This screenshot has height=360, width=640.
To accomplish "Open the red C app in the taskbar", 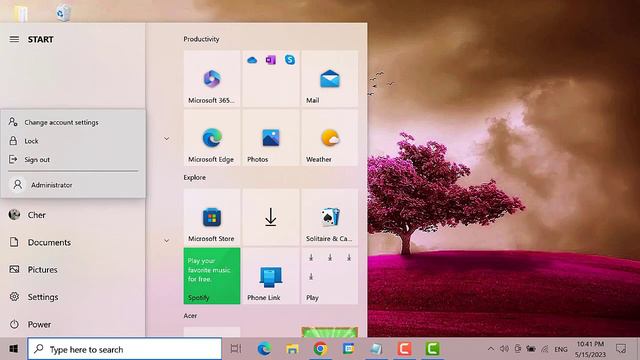I will (x=404, y=349).
